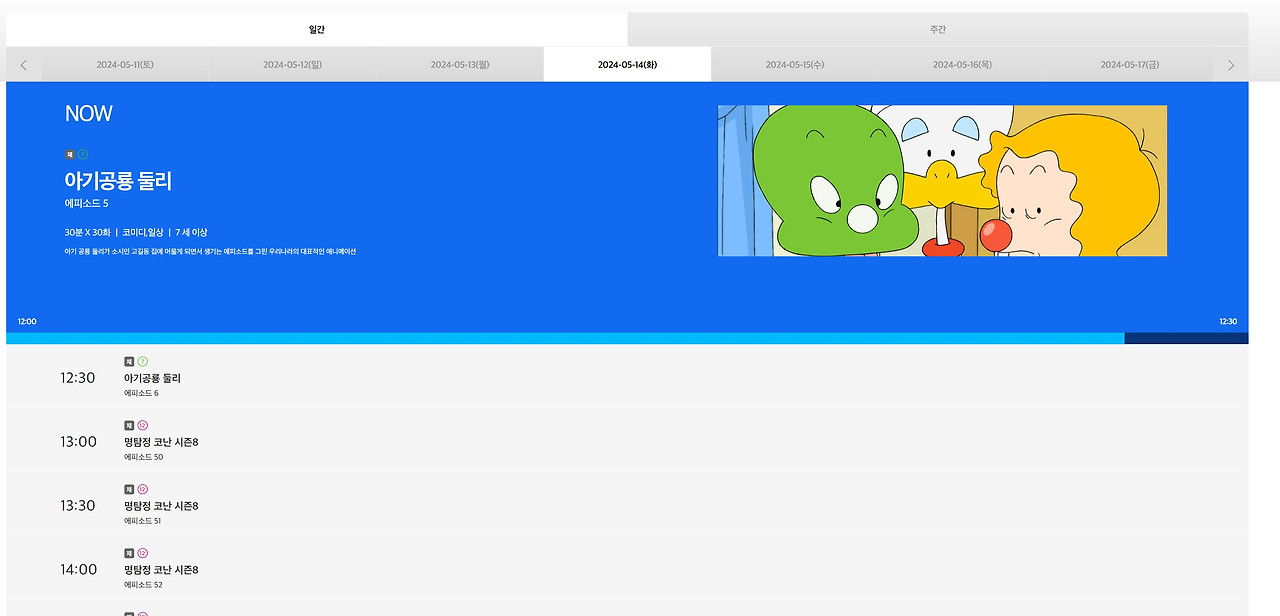Viewport: 1280px width, 616px height.
Task: Click the age 7 rating badge in NOW section
Action: tap(83, 155)
